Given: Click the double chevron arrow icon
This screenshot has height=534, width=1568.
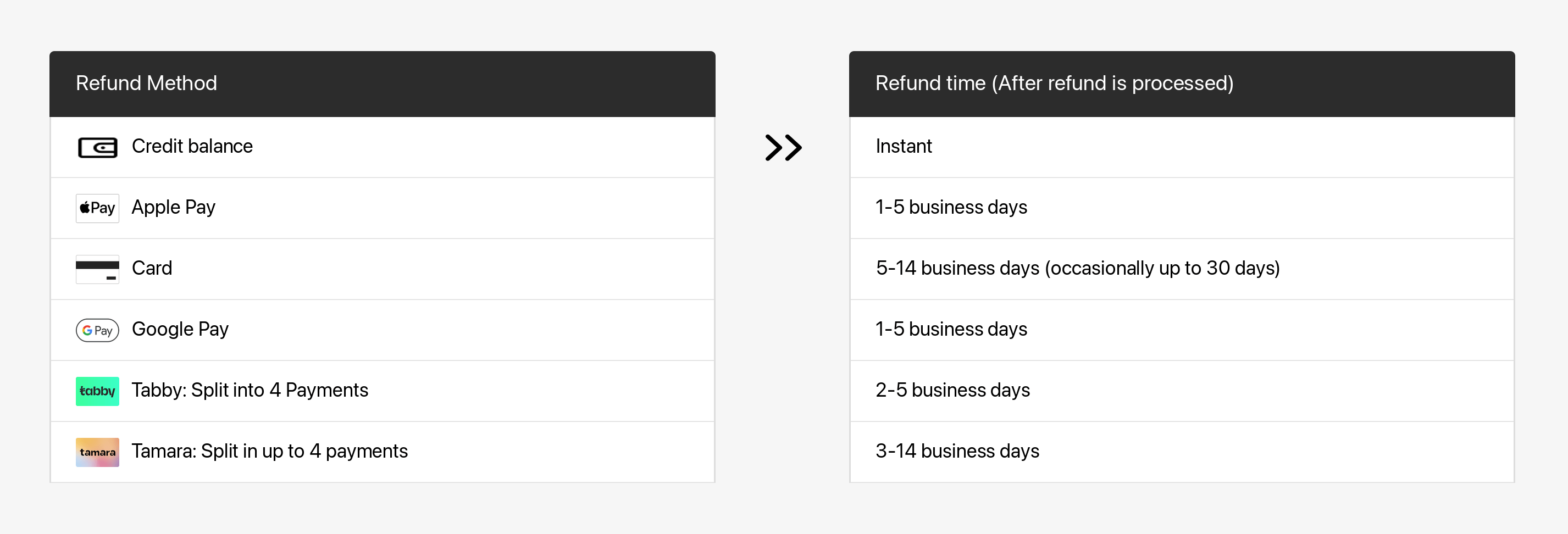Looking at the screenshot, I should 783,147.
